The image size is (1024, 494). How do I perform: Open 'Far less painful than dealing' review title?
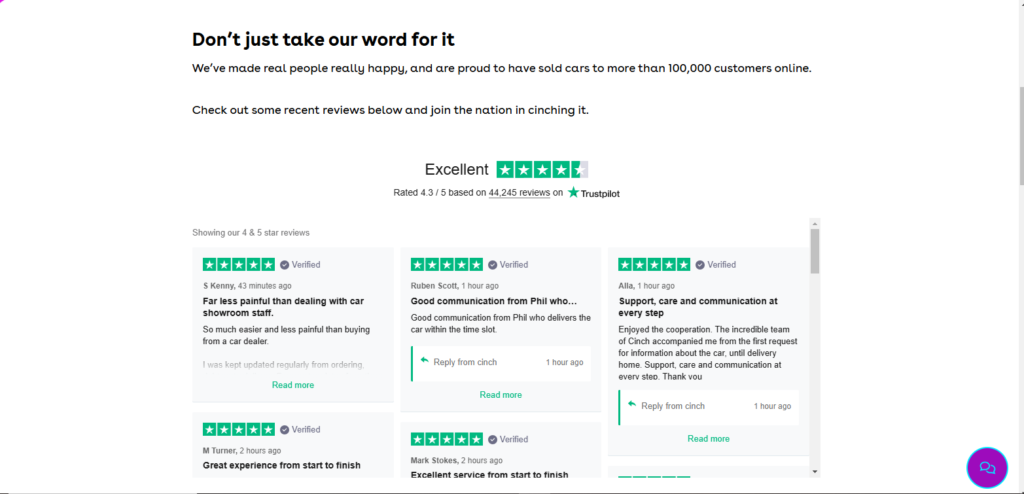[283, 307]
